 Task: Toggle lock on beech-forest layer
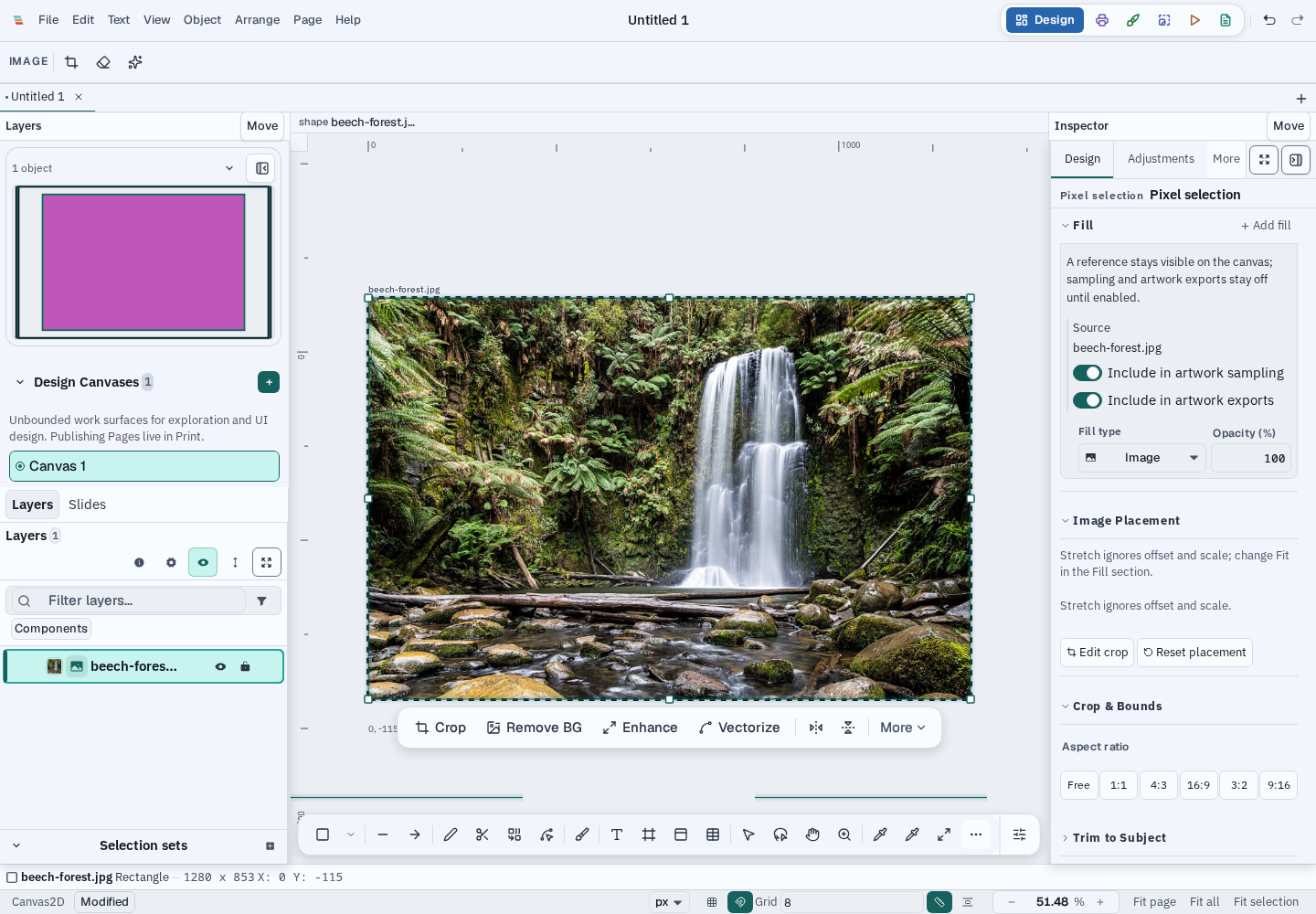[245, 667]
